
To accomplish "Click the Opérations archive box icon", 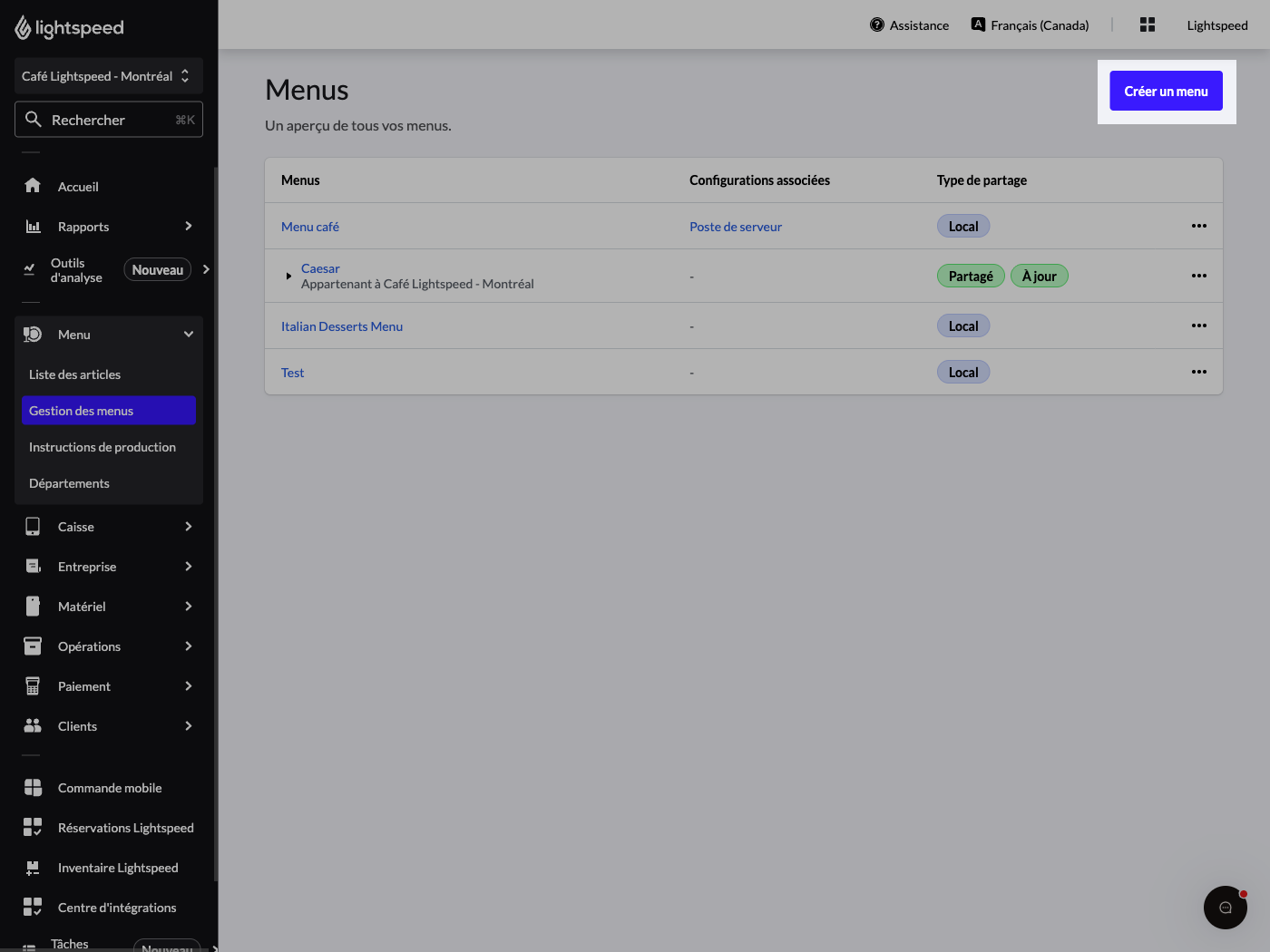I will point(33,646).
